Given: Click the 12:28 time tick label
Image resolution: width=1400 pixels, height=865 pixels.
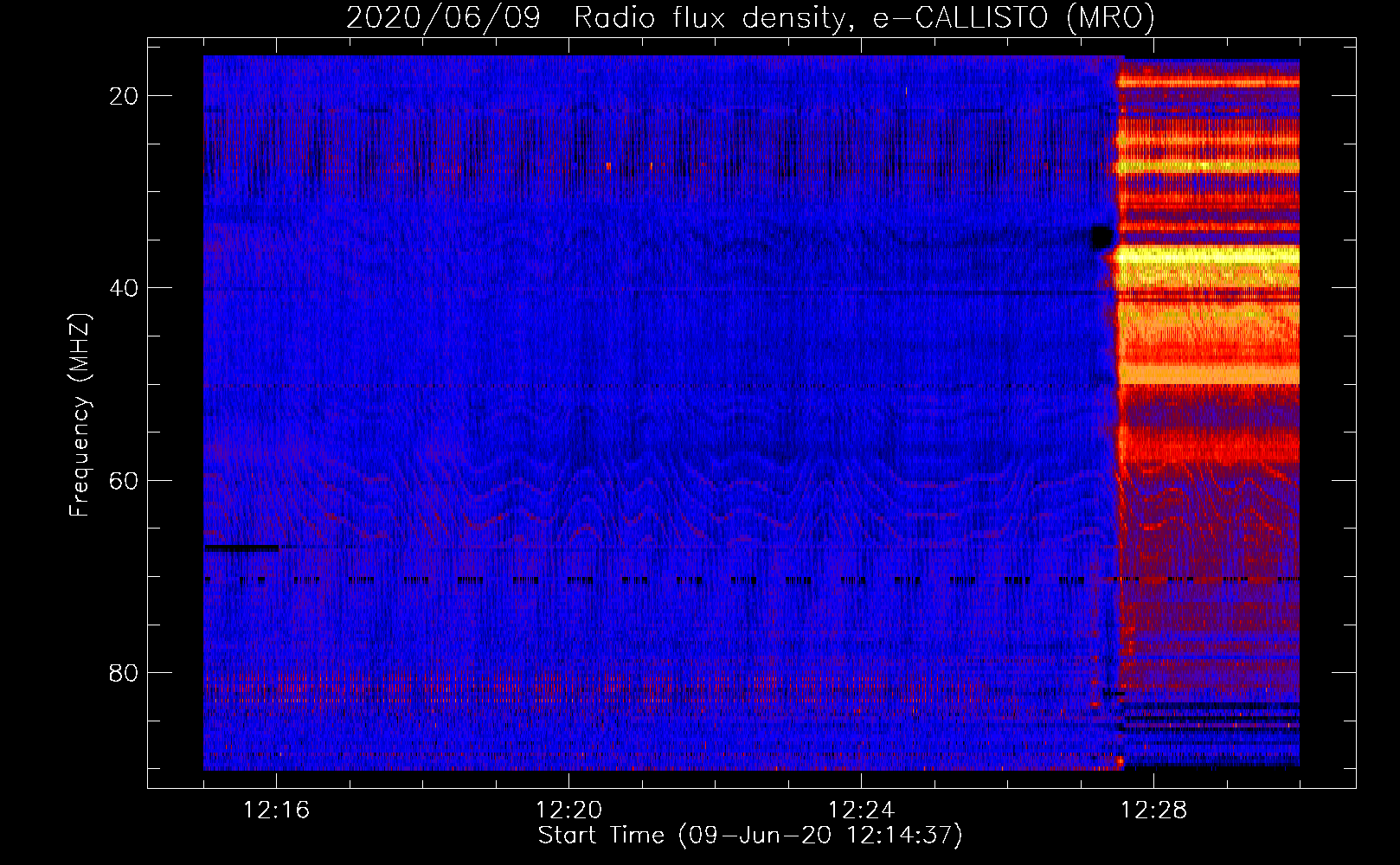Looking at the screenshot, I should 1153,811.
